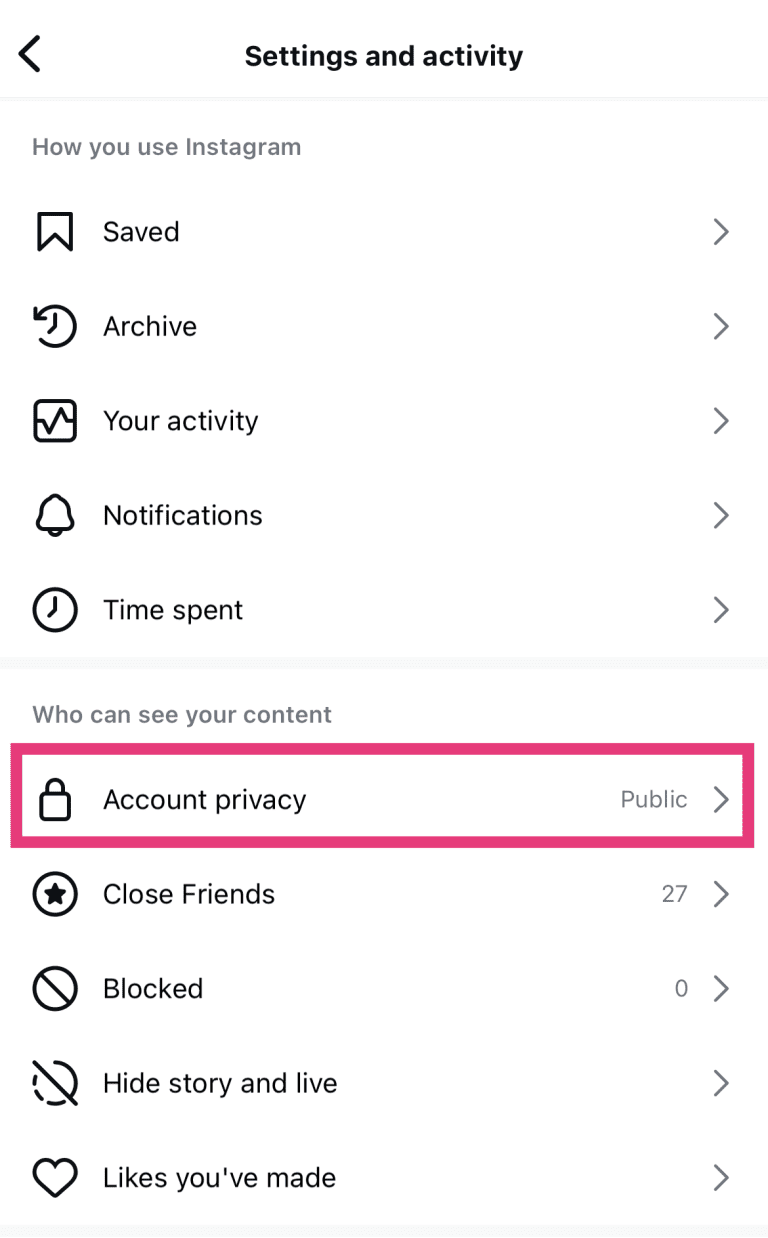Open the Notifications chevron
This screenshot has height=1238, width=768.
click(x=721, y=515)
